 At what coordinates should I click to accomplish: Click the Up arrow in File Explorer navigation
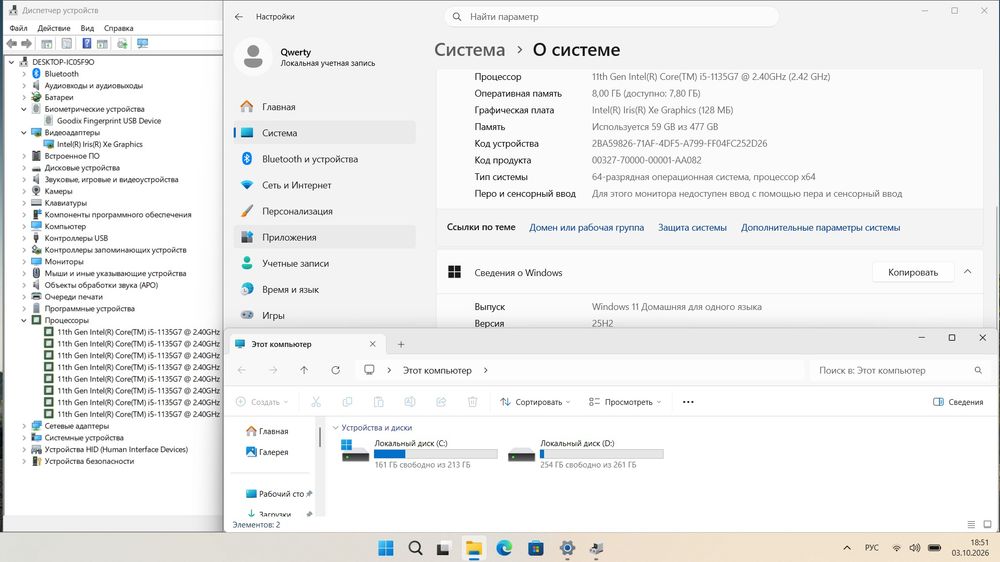pyautogui.click(x=304, y=370)
